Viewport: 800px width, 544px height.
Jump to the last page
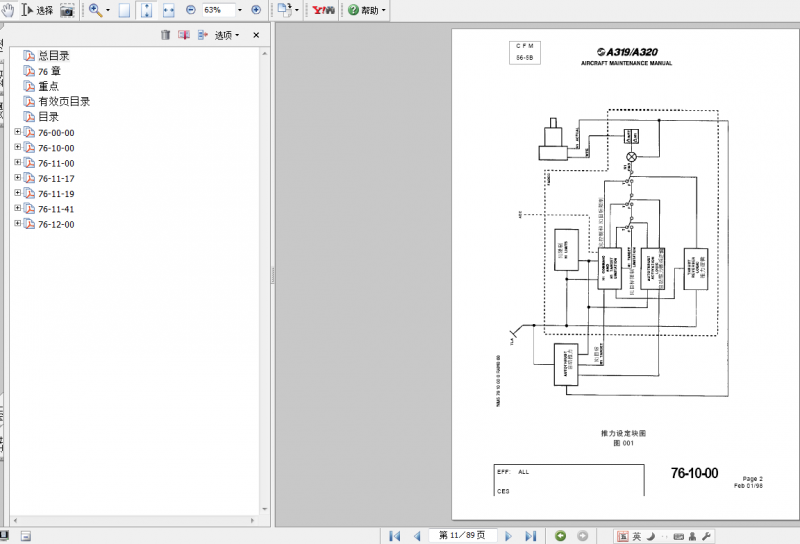531,536
